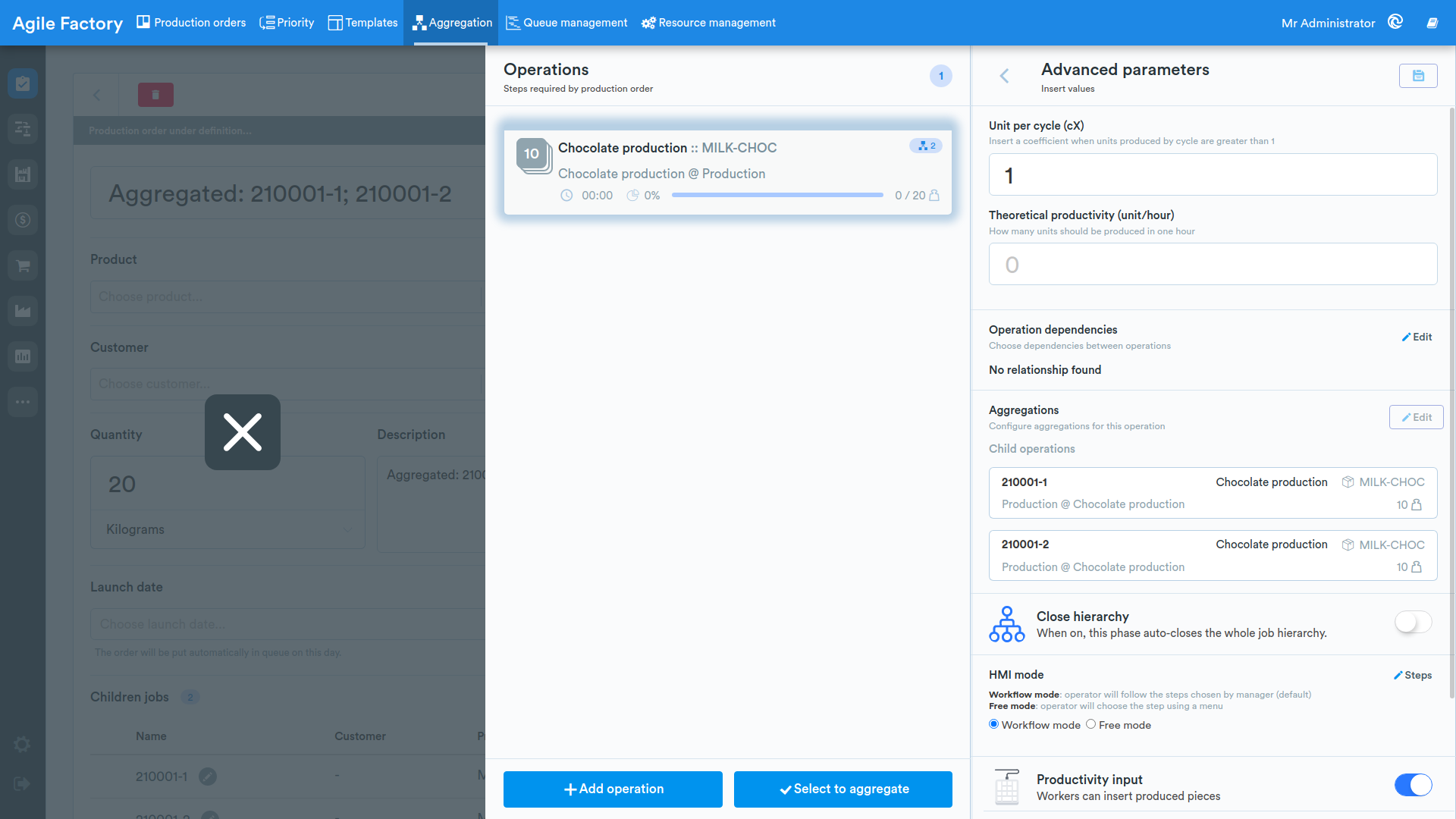Screen dimensions: 1456x819
Task: Open the more options dots in the sidebar
Action: pyautogui.click(x=23, y=402)
